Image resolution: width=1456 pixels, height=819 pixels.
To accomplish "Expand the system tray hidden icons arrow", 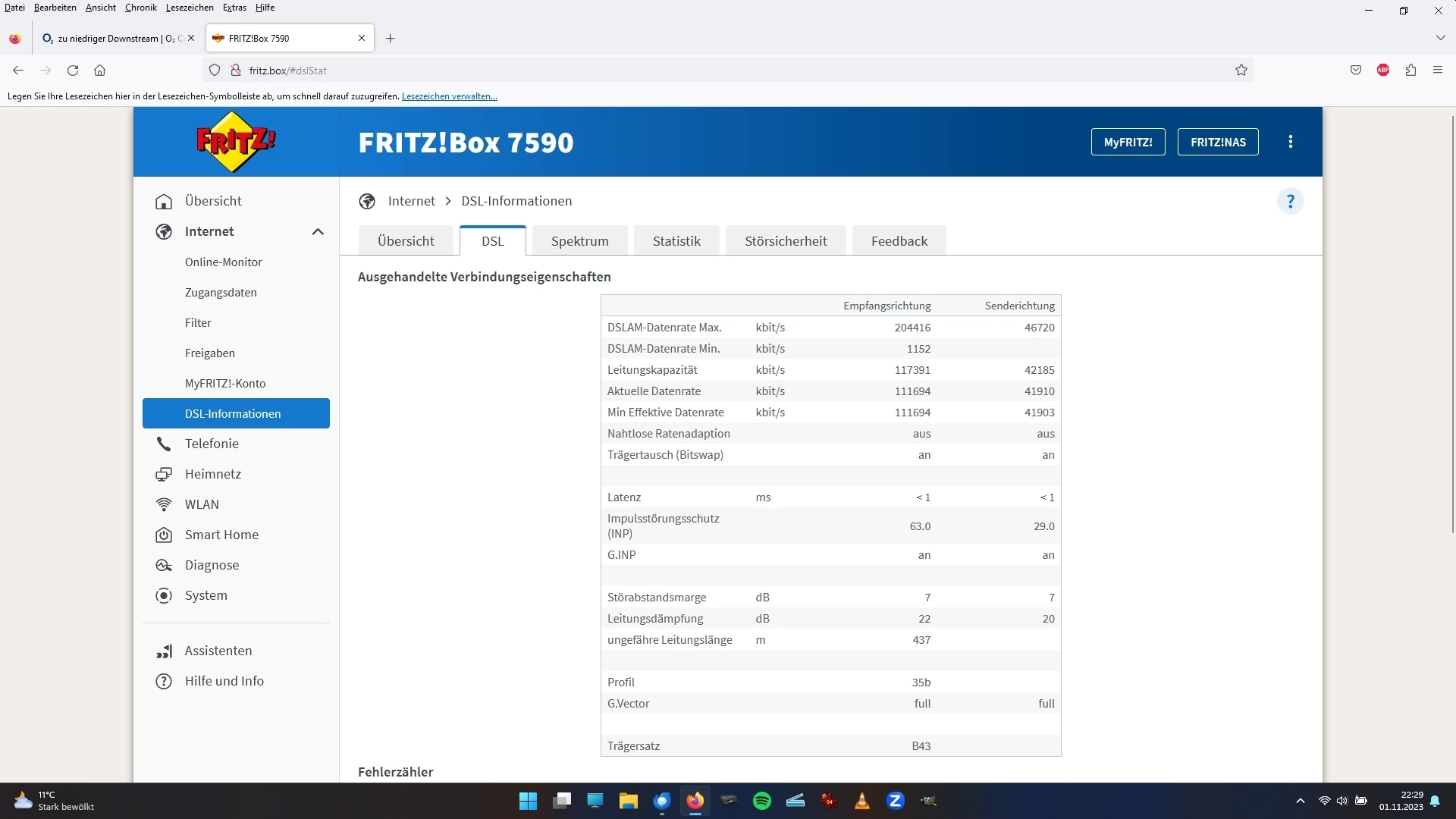I will pos(1300,801).
